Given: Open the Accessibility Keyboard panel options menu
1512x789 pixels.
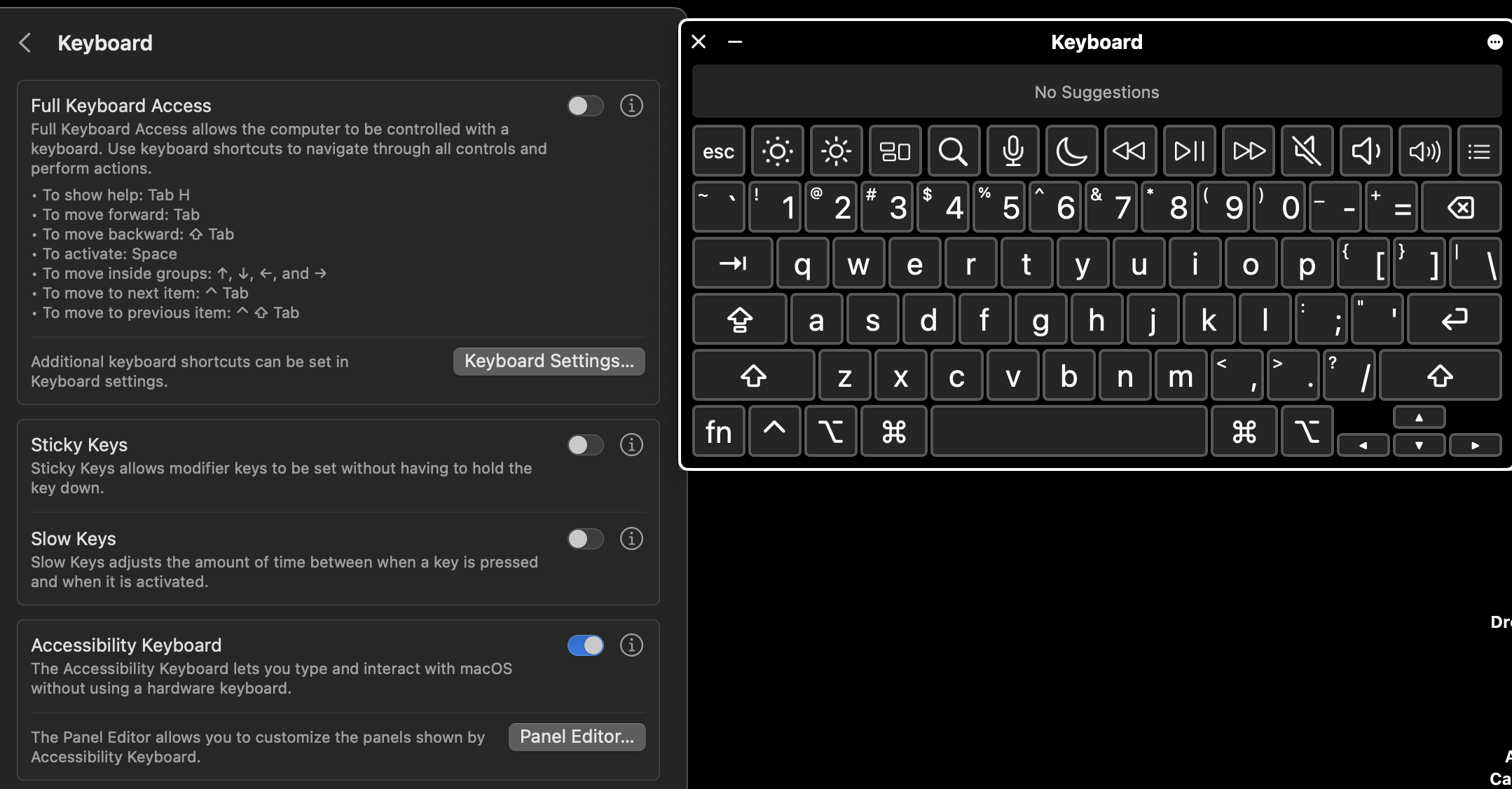Looking at the screenshot, I should [x=1494, y=43].
